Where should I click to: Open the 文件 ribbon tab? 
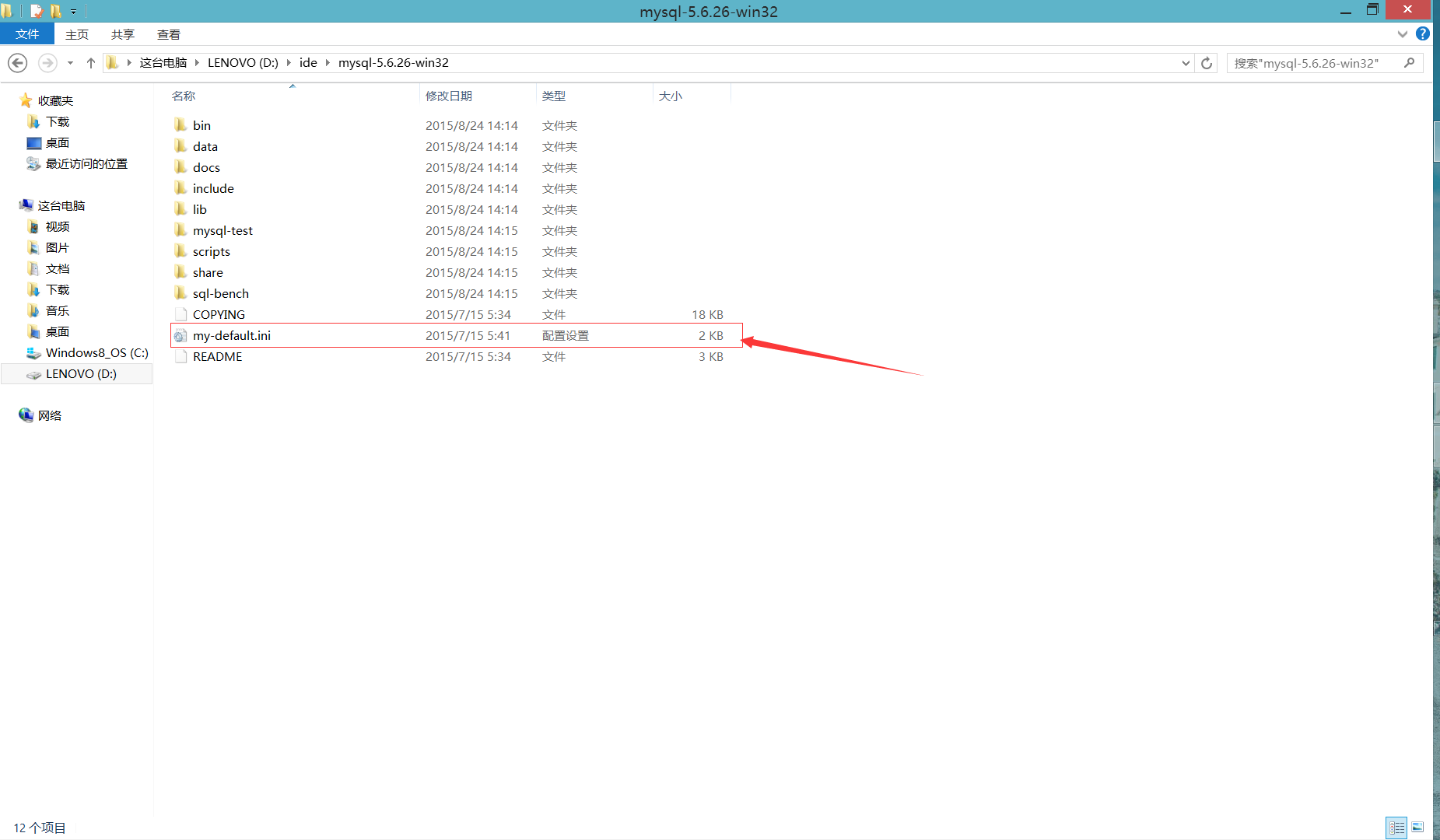pos(27,33)
